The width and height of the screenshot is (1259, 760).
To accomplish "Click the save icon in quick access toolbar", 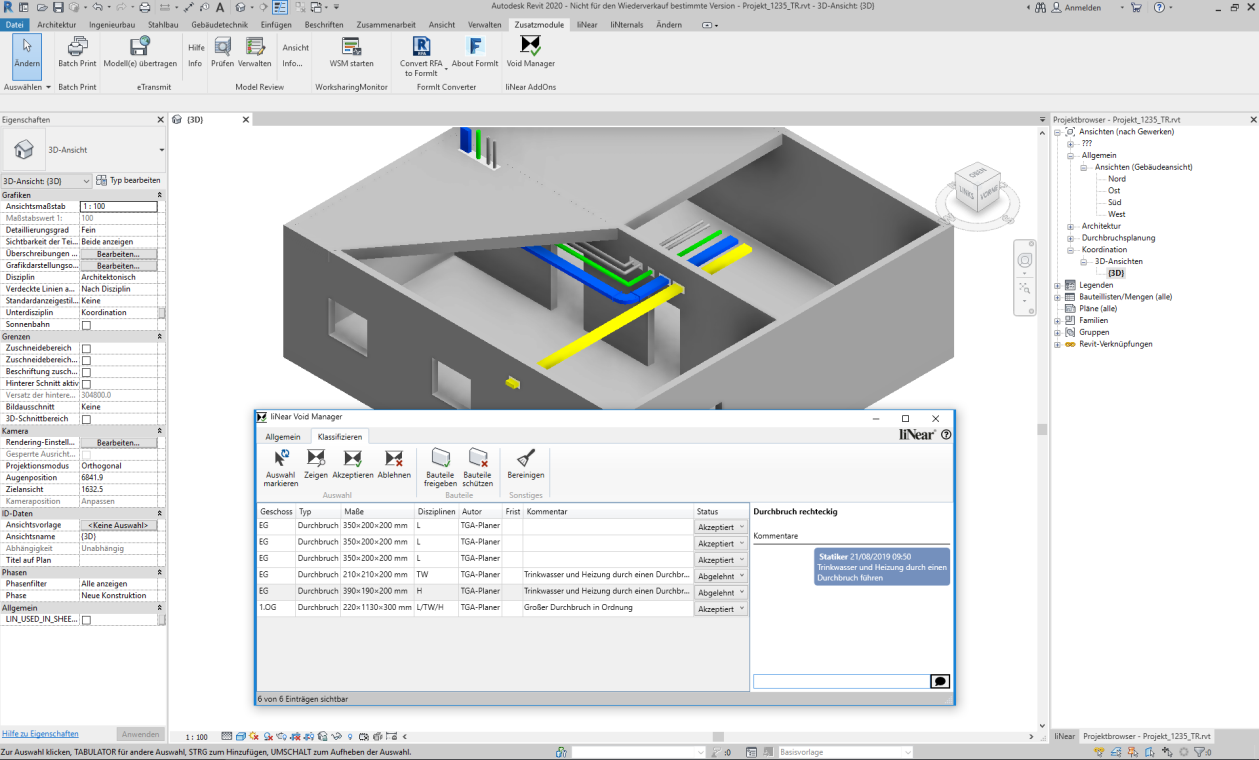I will point(58,7).
